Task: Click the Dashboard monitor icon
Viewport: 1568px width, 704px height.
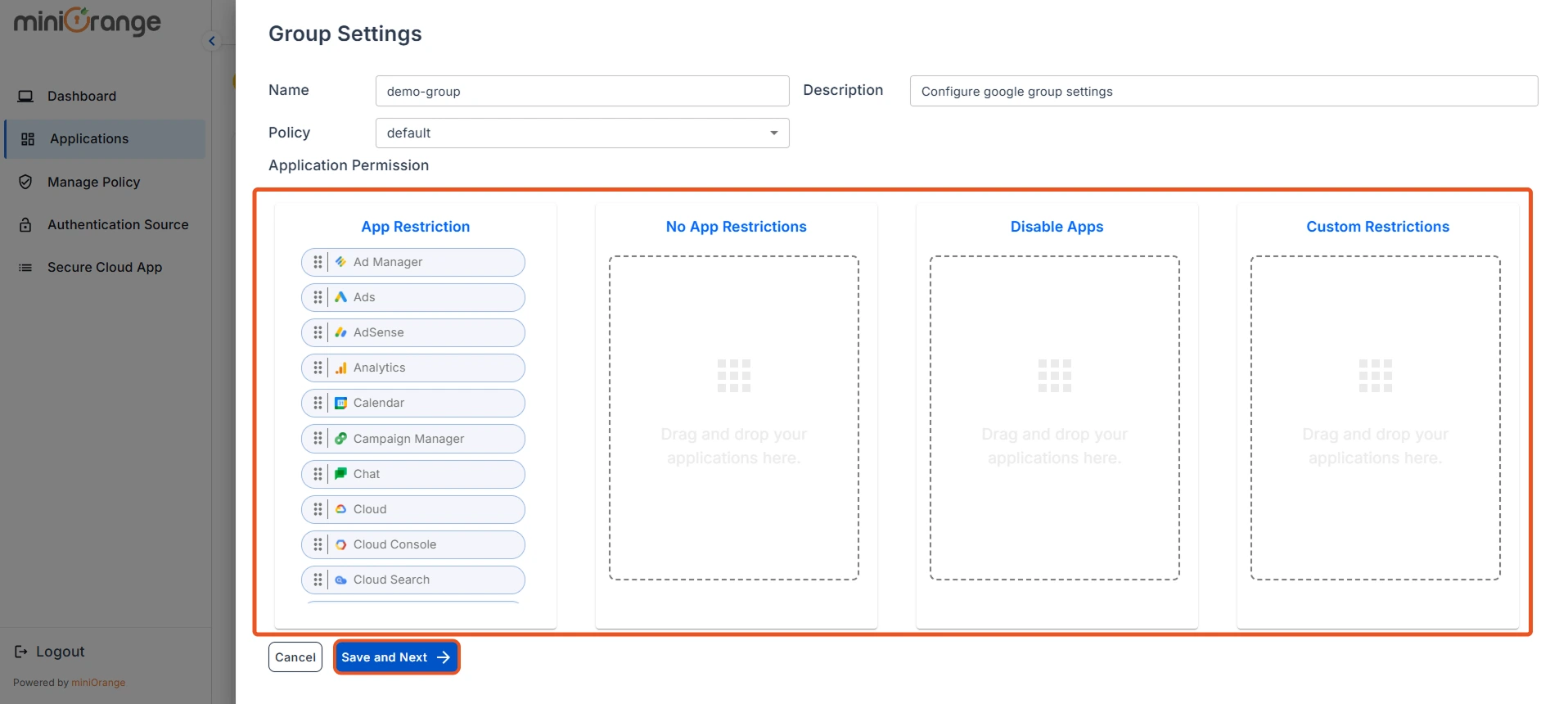Action: [x=25, y=96]
